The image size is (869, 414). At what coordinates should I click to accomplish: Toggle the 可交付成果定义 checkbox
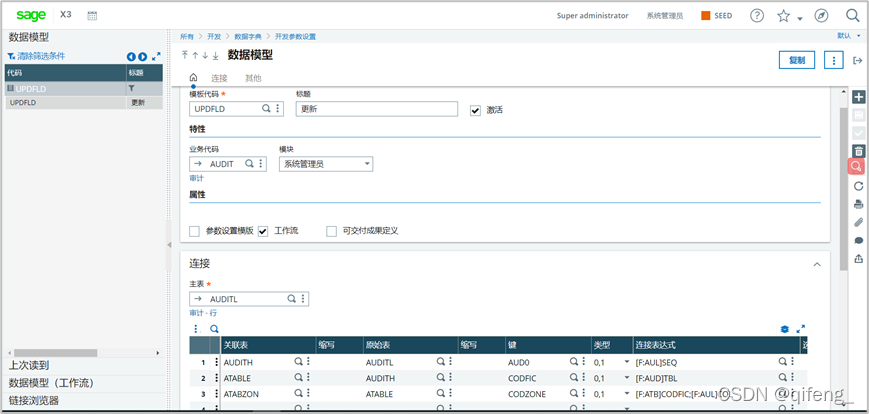pyautogui.click(x=331, y=231)
